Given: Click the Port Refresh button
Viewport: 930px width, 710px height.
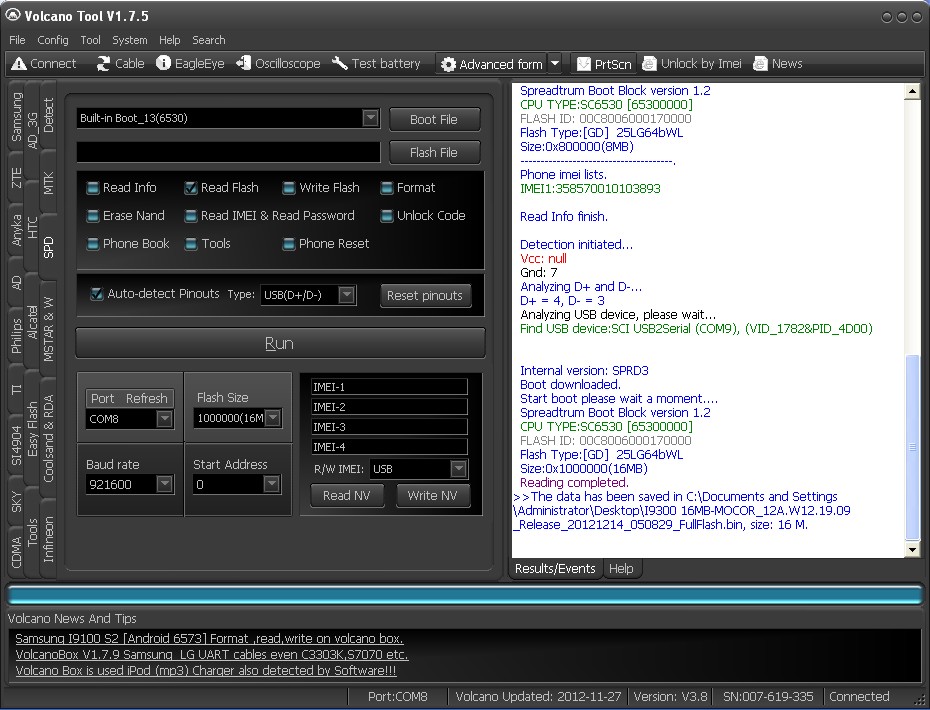Looking at the screenshot, I should [129, 399].
